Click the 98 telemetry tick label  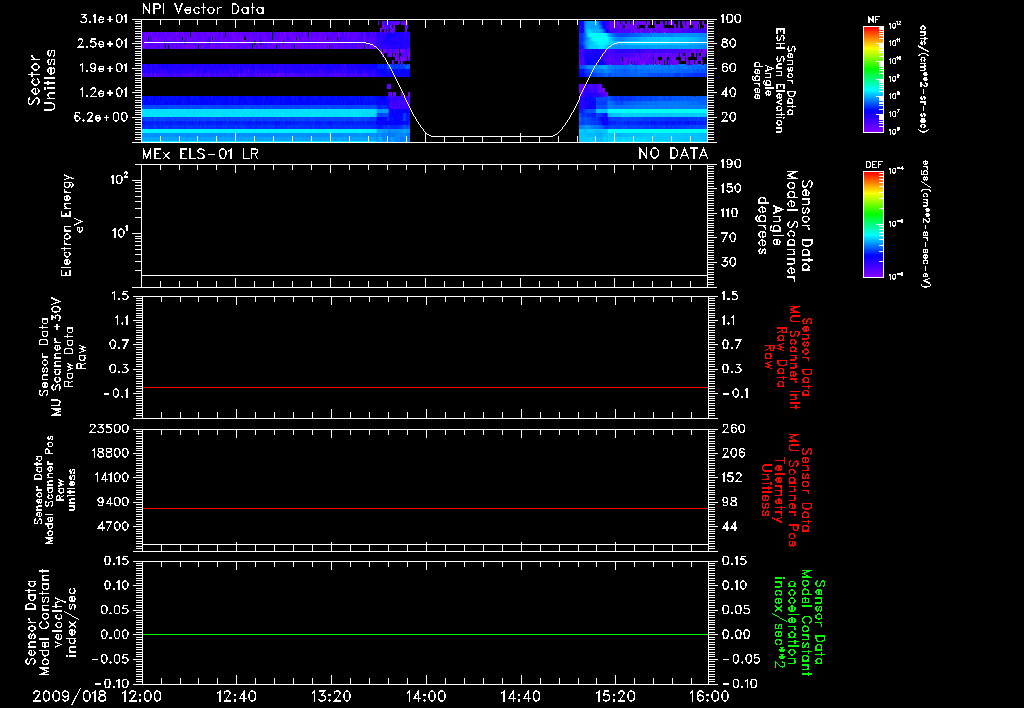point(729,502)
